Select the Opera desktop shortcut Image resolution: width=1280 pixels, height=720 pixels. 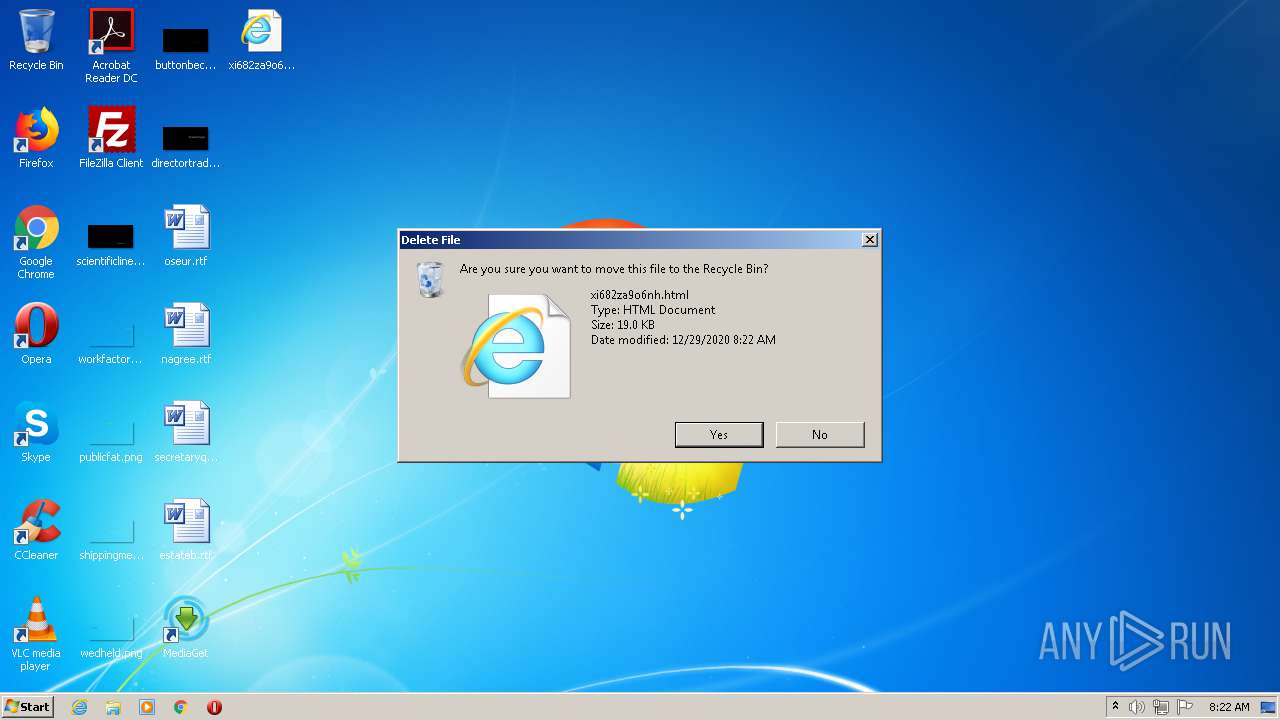[x=36, y=334]
